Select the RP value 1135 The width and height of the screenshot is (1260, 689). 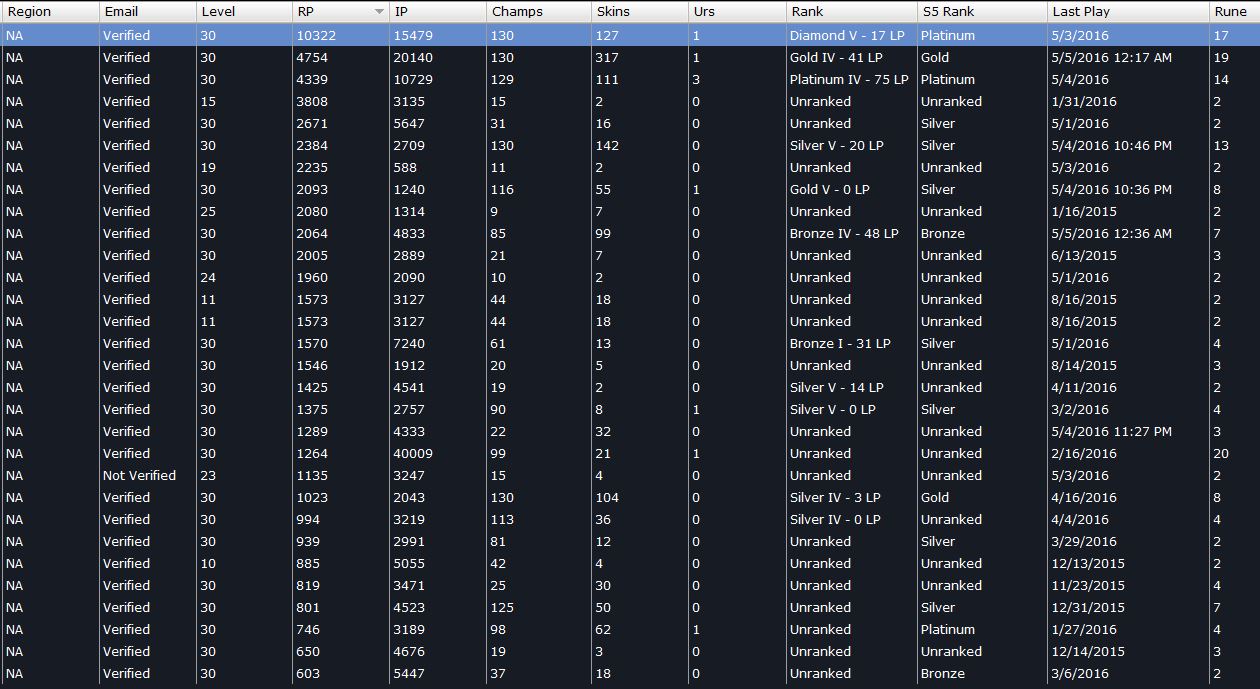[x=312, y=475]
